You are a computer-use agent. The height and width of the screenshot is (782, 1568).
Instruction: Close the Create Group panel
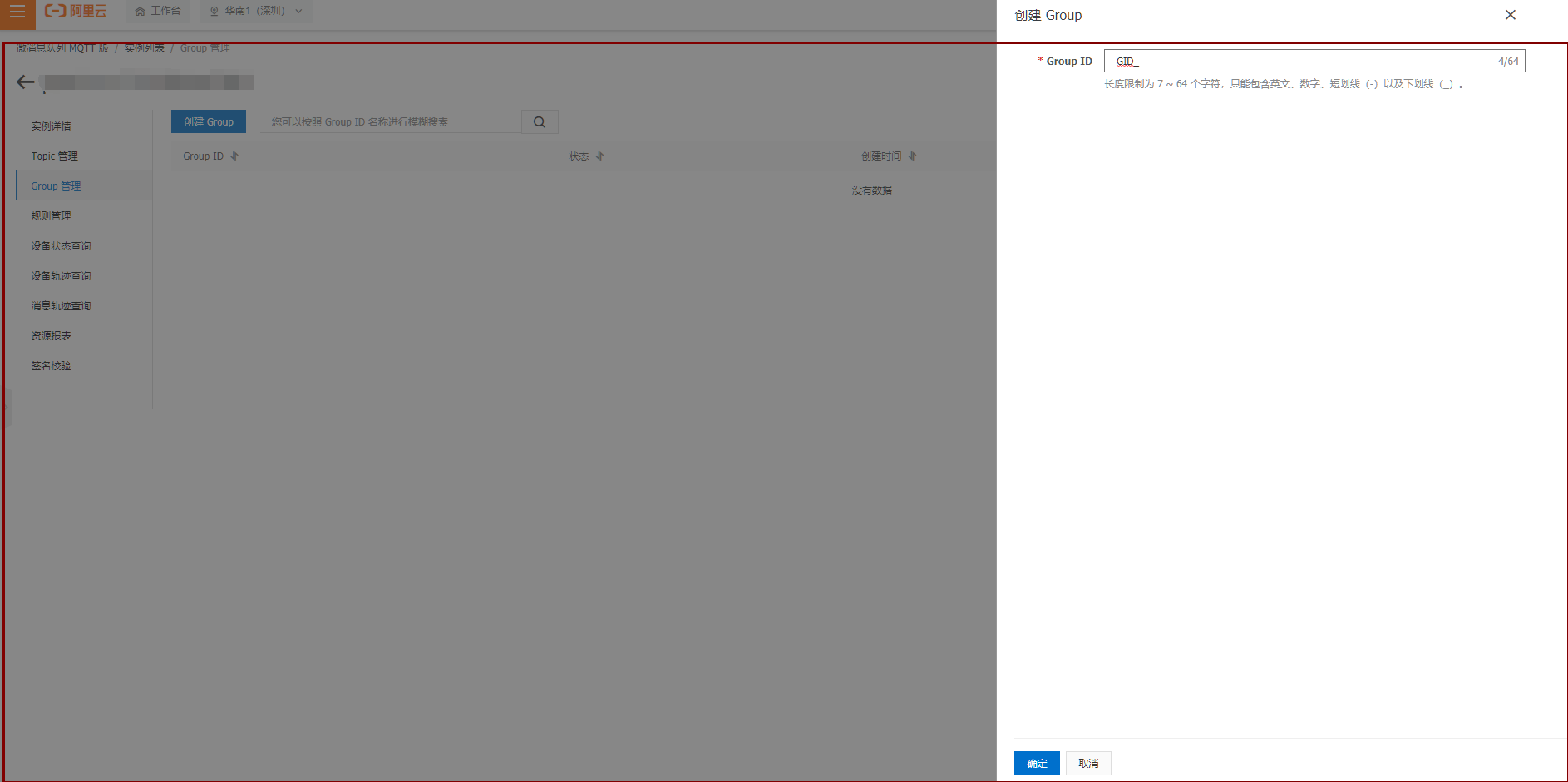tap(1510, 15)
